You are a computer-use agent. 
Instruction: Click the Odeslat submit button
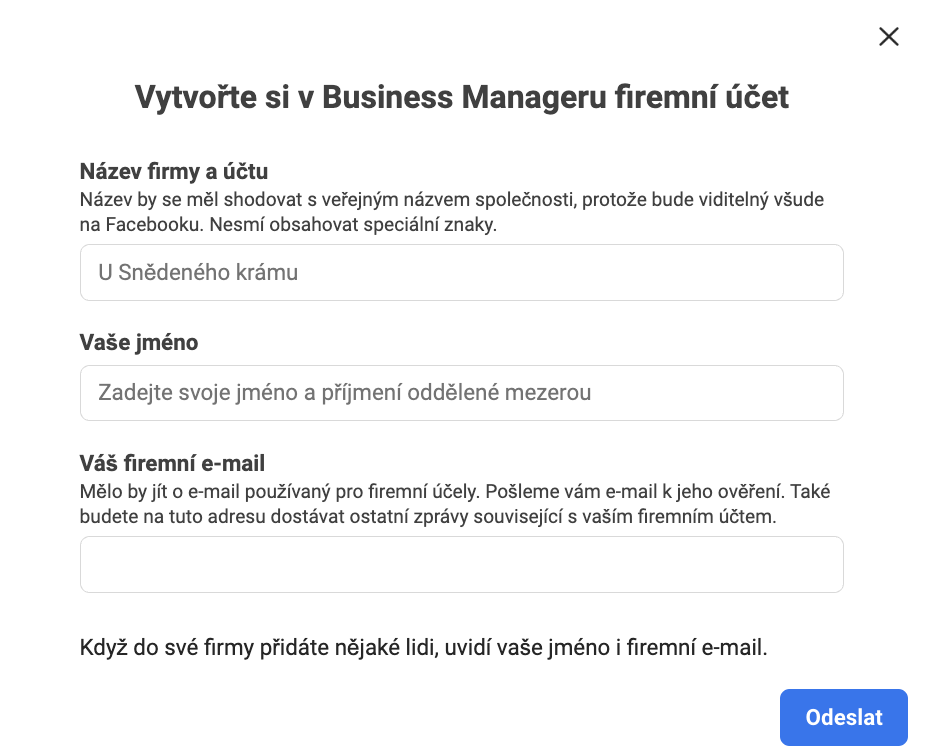point(843,717)
